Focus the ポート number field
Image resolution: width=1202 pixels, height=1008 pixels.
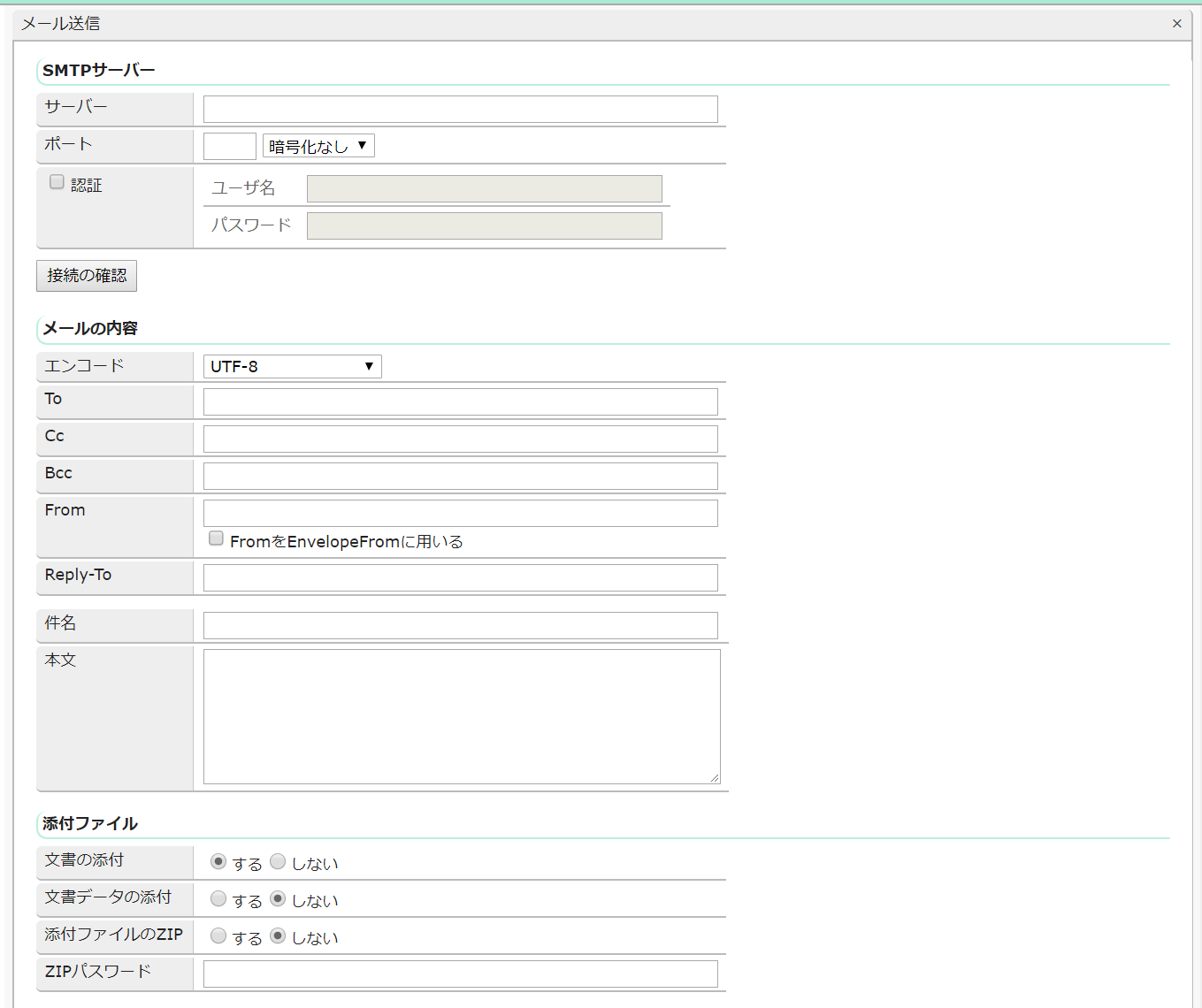[x=229, y=146]
